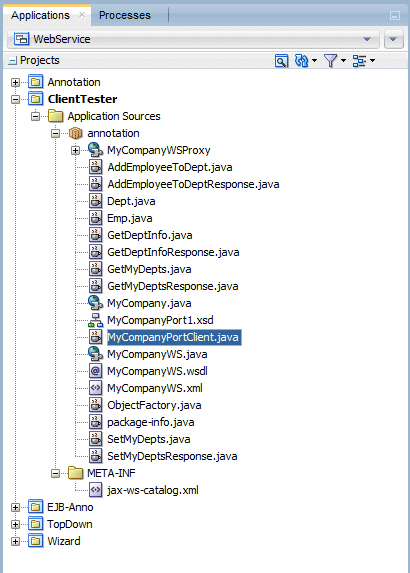
Task: Click the GetDeptInfo.java file icon
Action: click(95, 235)
